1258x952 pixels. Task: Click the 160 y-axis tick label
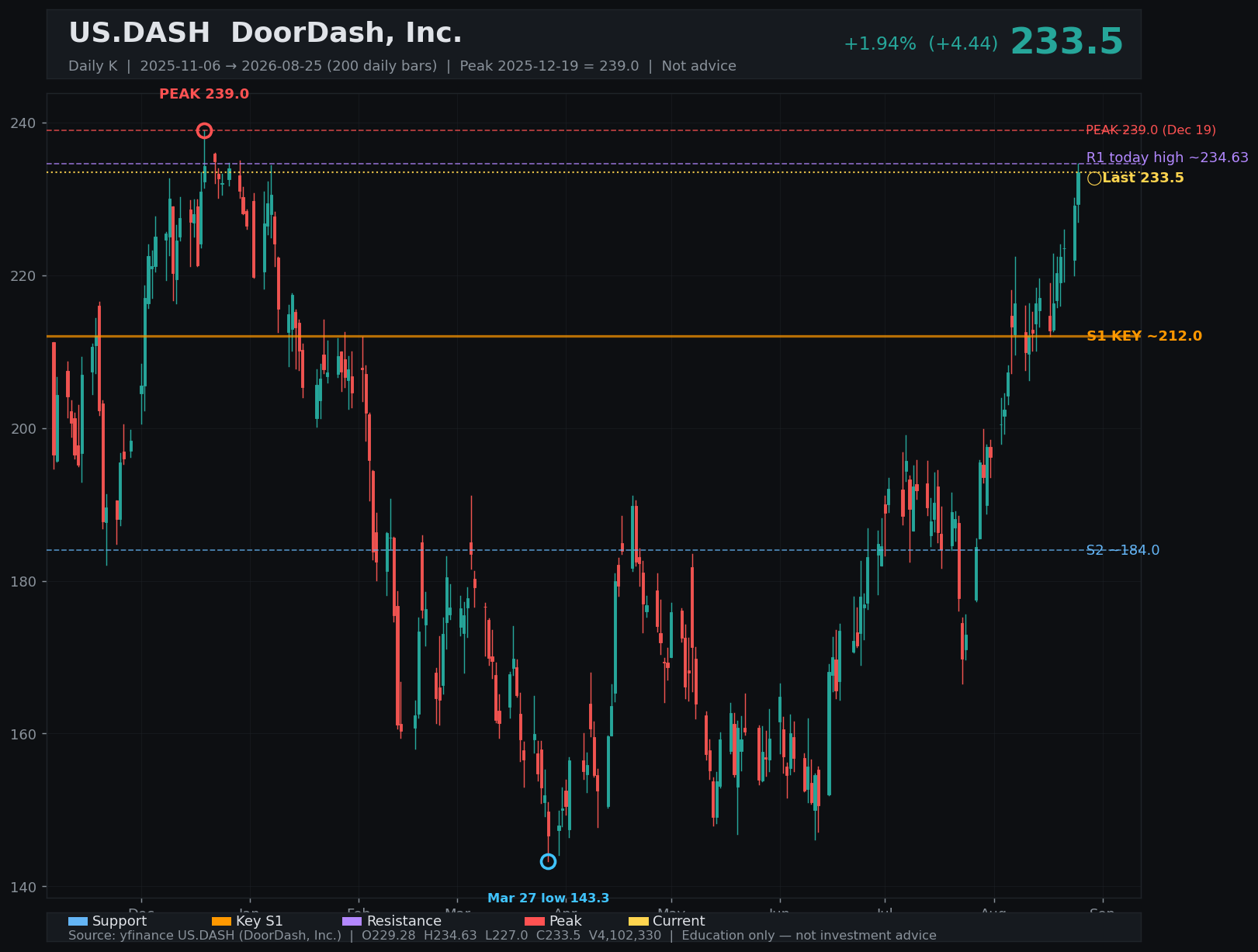click(x=24, y=734)
